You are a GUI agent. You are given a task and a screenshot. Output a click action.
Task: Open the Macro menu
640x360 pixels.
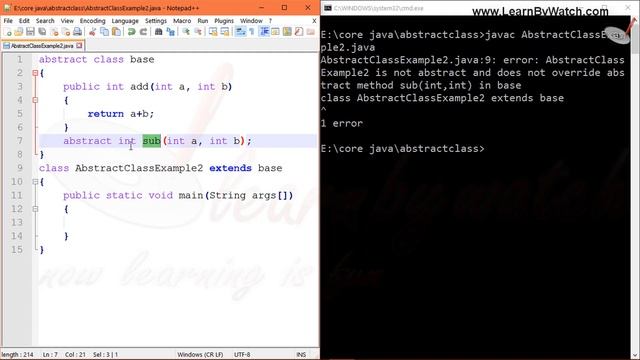pos(182,20)
